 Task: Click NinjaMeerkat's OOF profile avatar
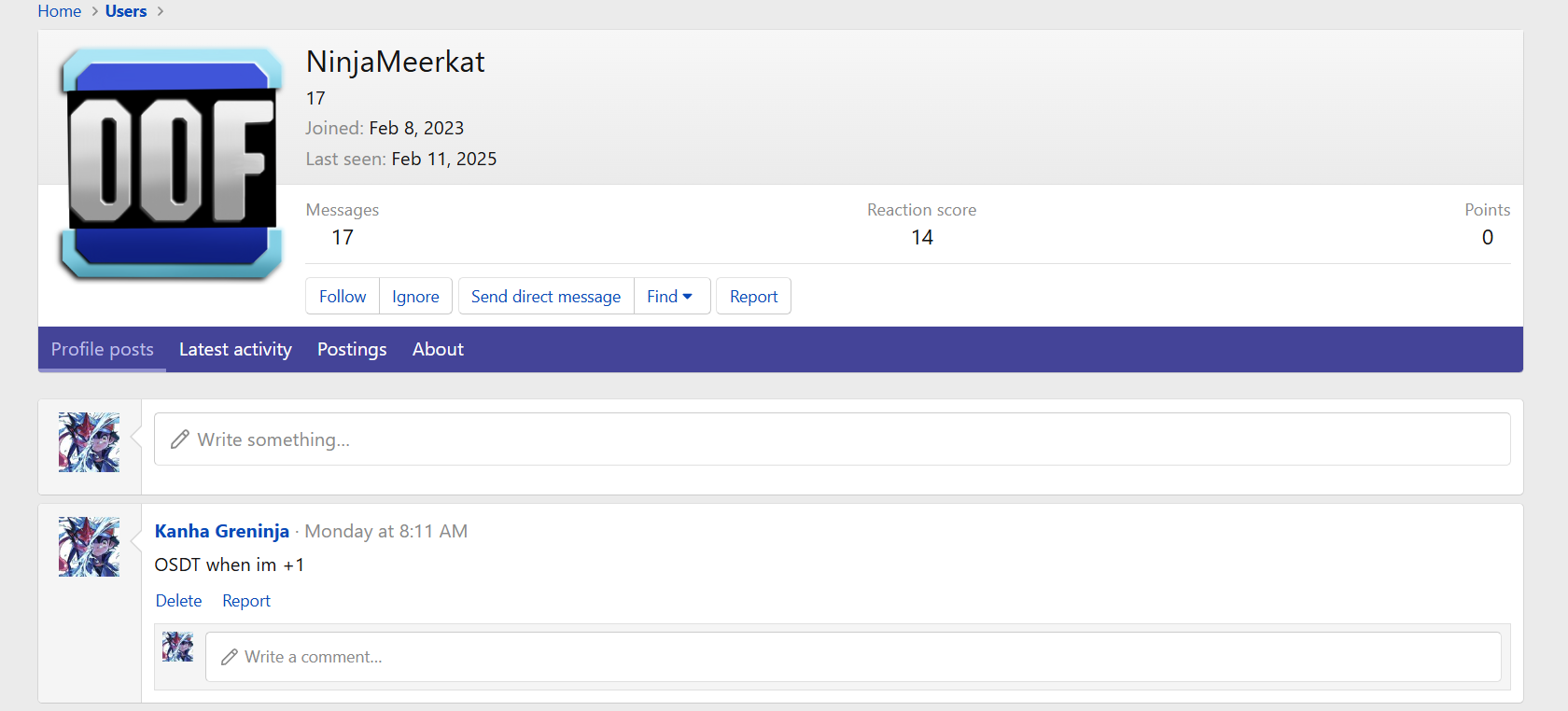coord(172,164)
